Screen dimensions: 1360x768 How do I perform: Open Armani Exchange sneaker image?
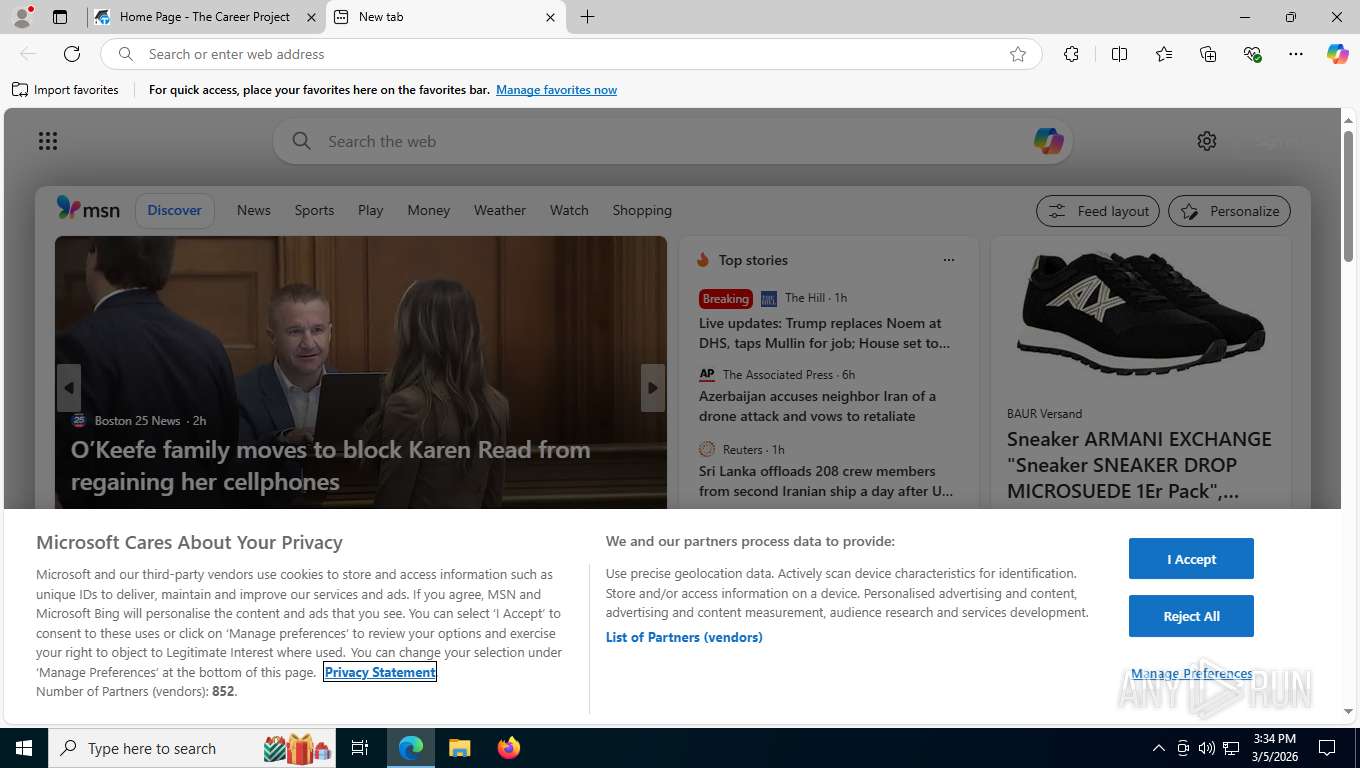click(1140, 313)
